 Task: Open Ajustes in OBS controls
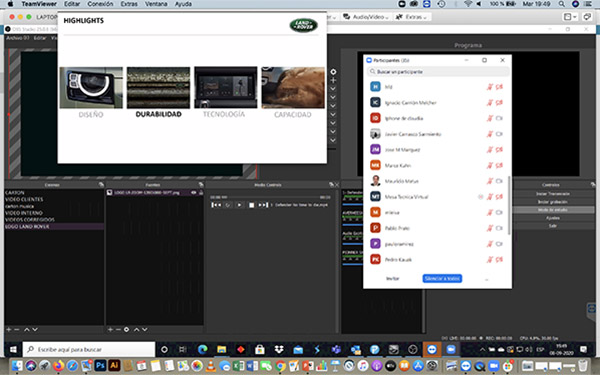(553, 218)
